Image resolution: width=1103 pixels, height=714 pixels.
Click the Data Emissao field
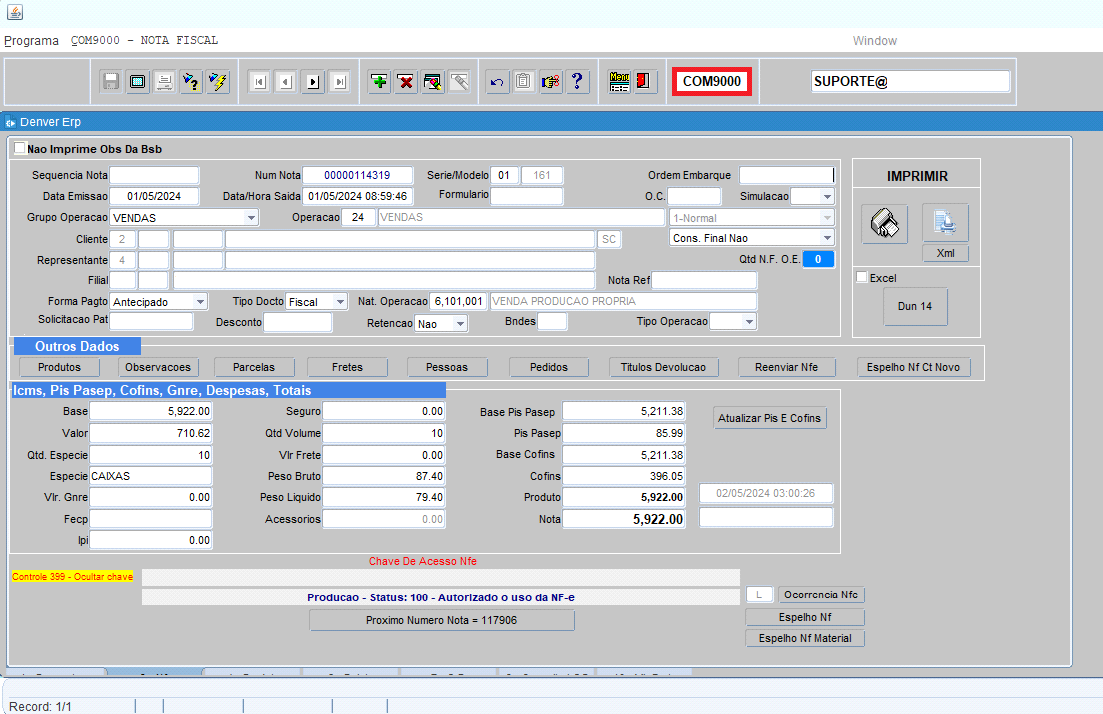coord(155,196)
